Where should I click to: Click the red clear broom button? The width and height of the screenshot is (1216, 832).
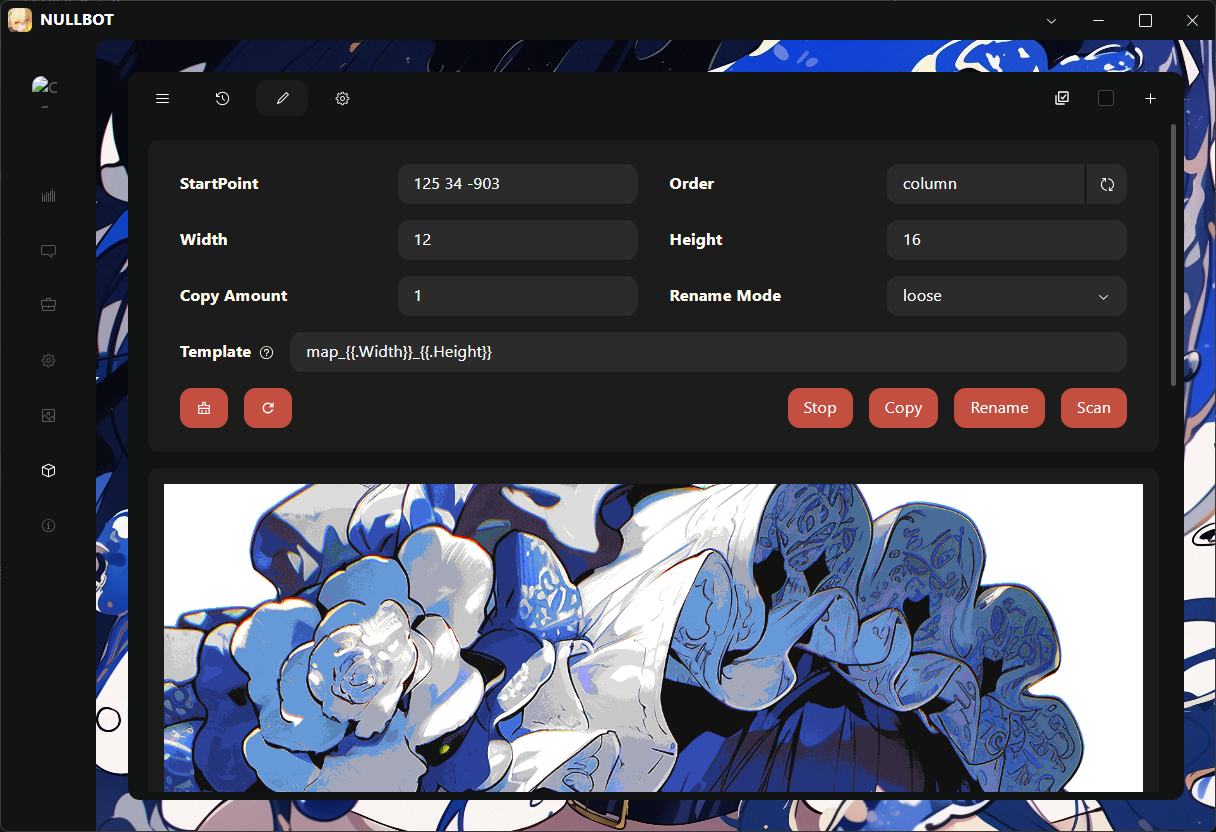click(x=204, y=408)
